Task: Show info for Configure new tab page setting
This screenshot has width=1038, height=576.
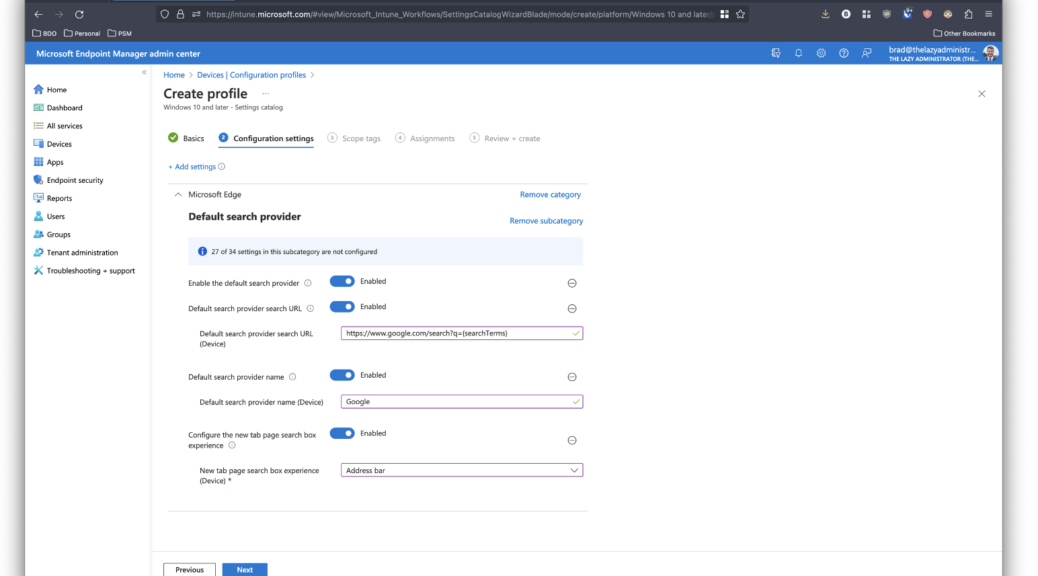Action: click(232, 446)
